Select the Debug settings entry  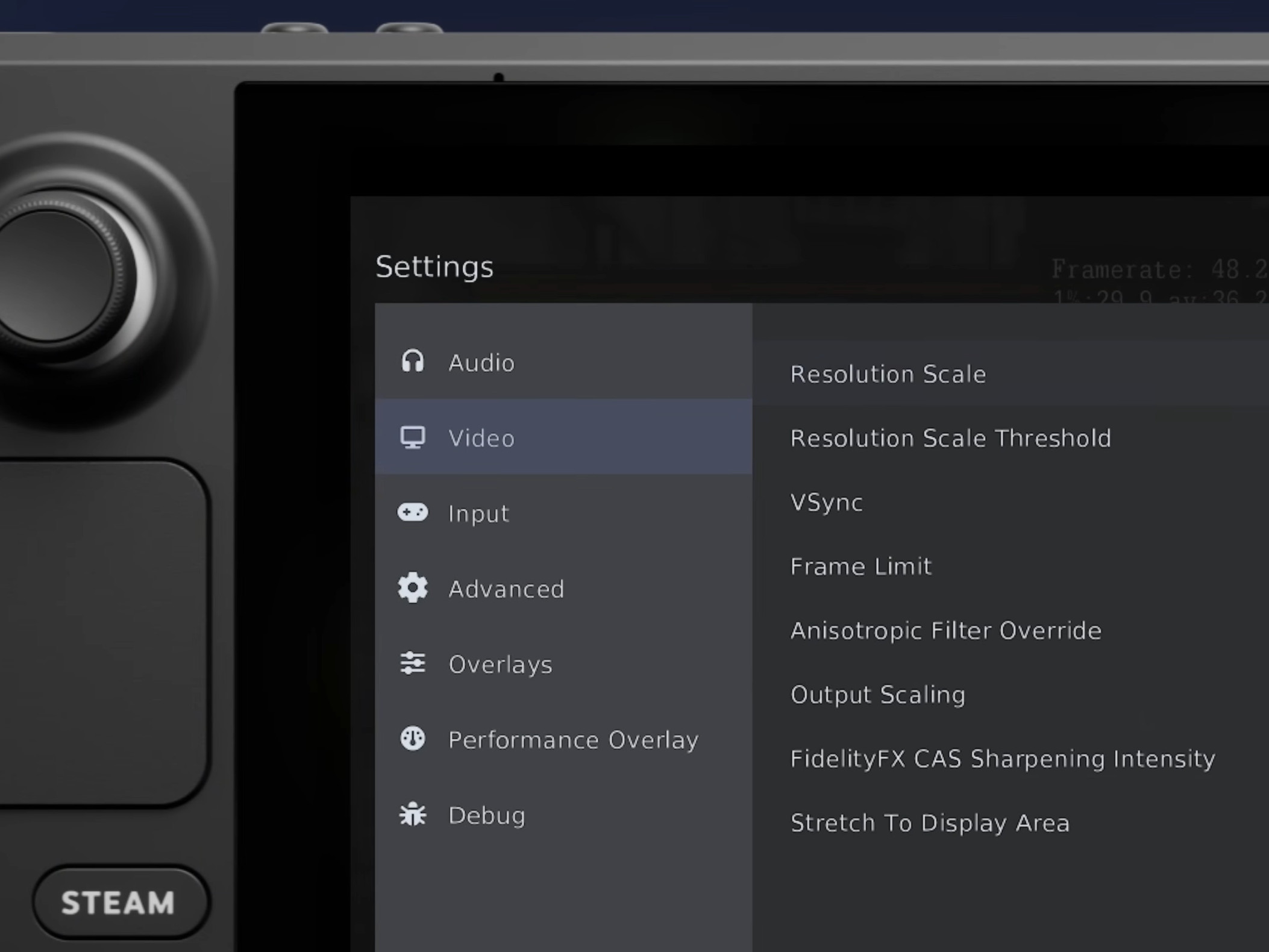486,815
